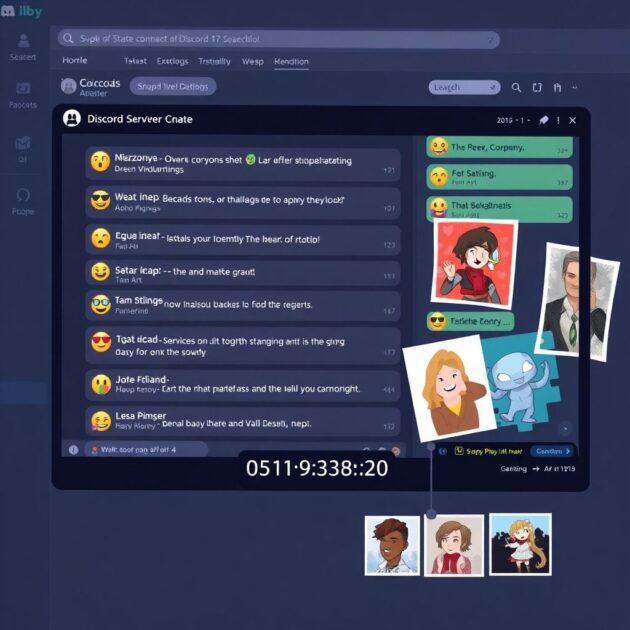Switch to the Exstlogs tab
The height and width of the screenshot is (630, 630).
(x=172, y=61)
